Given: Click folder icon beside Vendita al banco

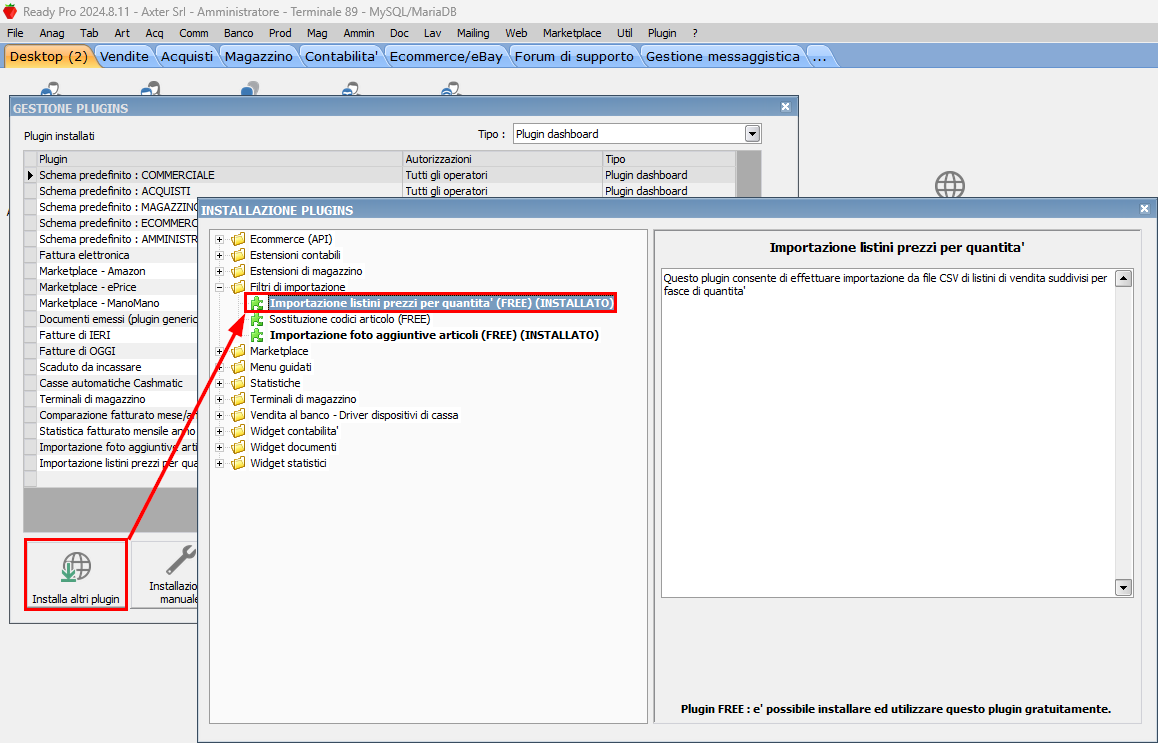Looking at the screenshot, I should (238, 415).
